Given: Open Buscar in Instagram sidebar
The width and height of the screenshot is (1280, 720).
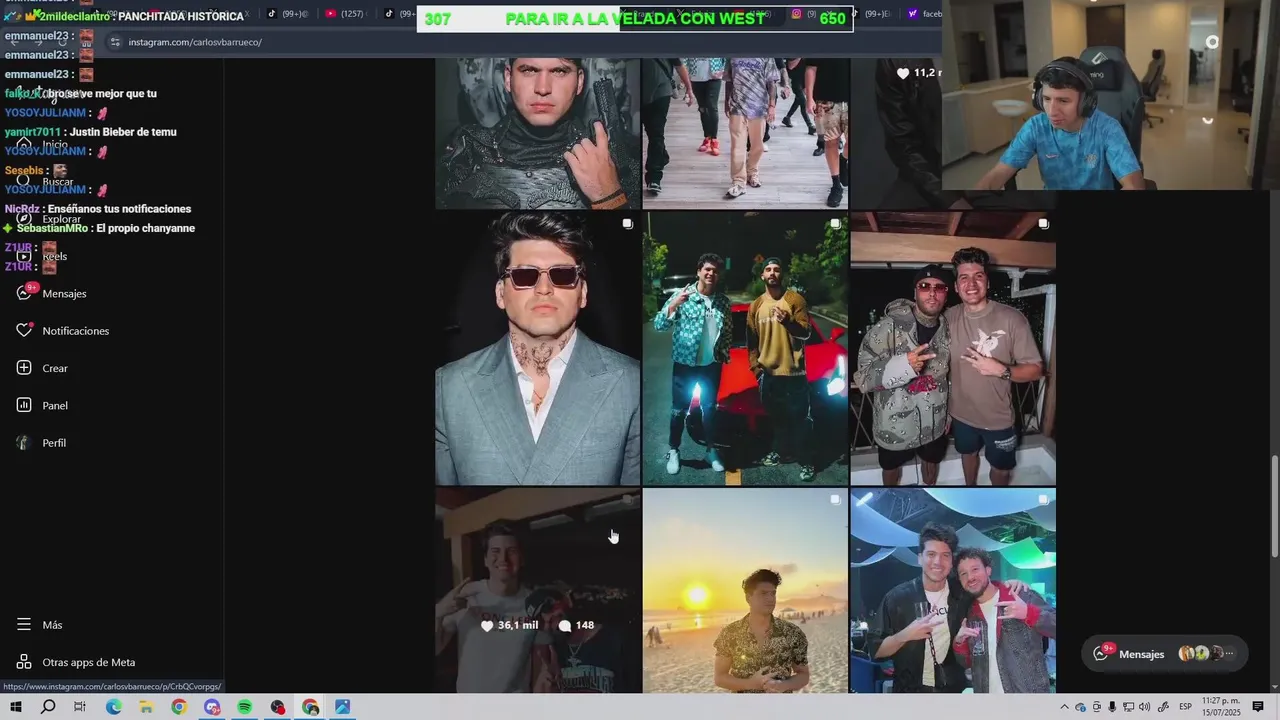Looking at the screenshot, I should coord(45,181).
